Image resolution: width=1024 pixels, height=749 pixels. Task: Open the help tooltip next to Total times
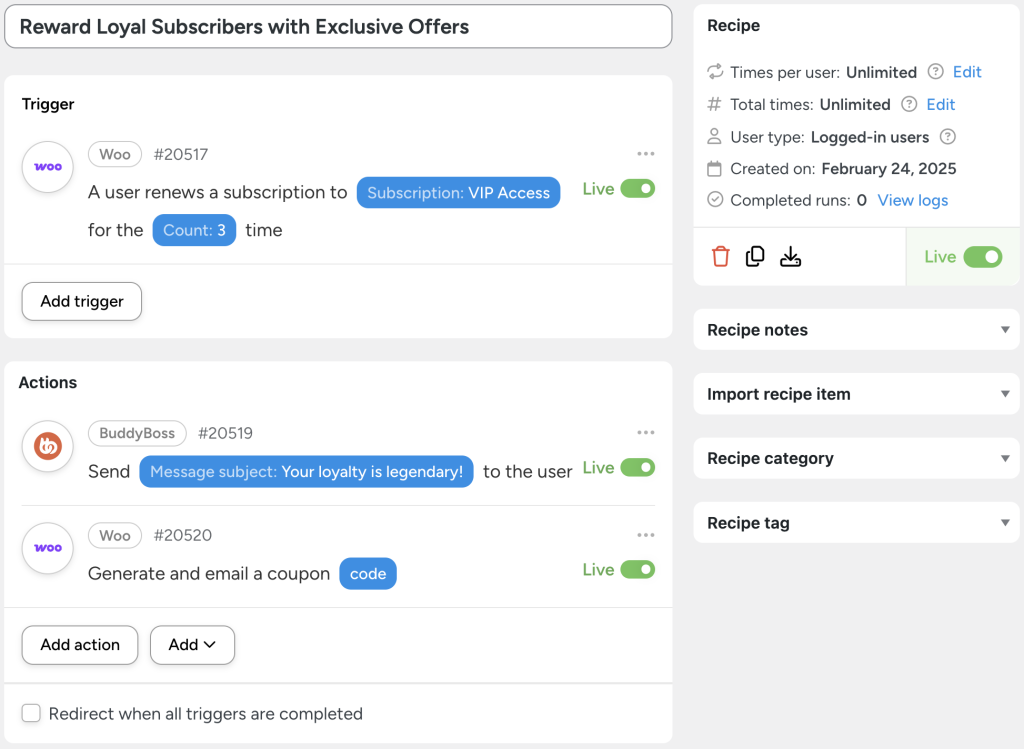tap(907, 104)
